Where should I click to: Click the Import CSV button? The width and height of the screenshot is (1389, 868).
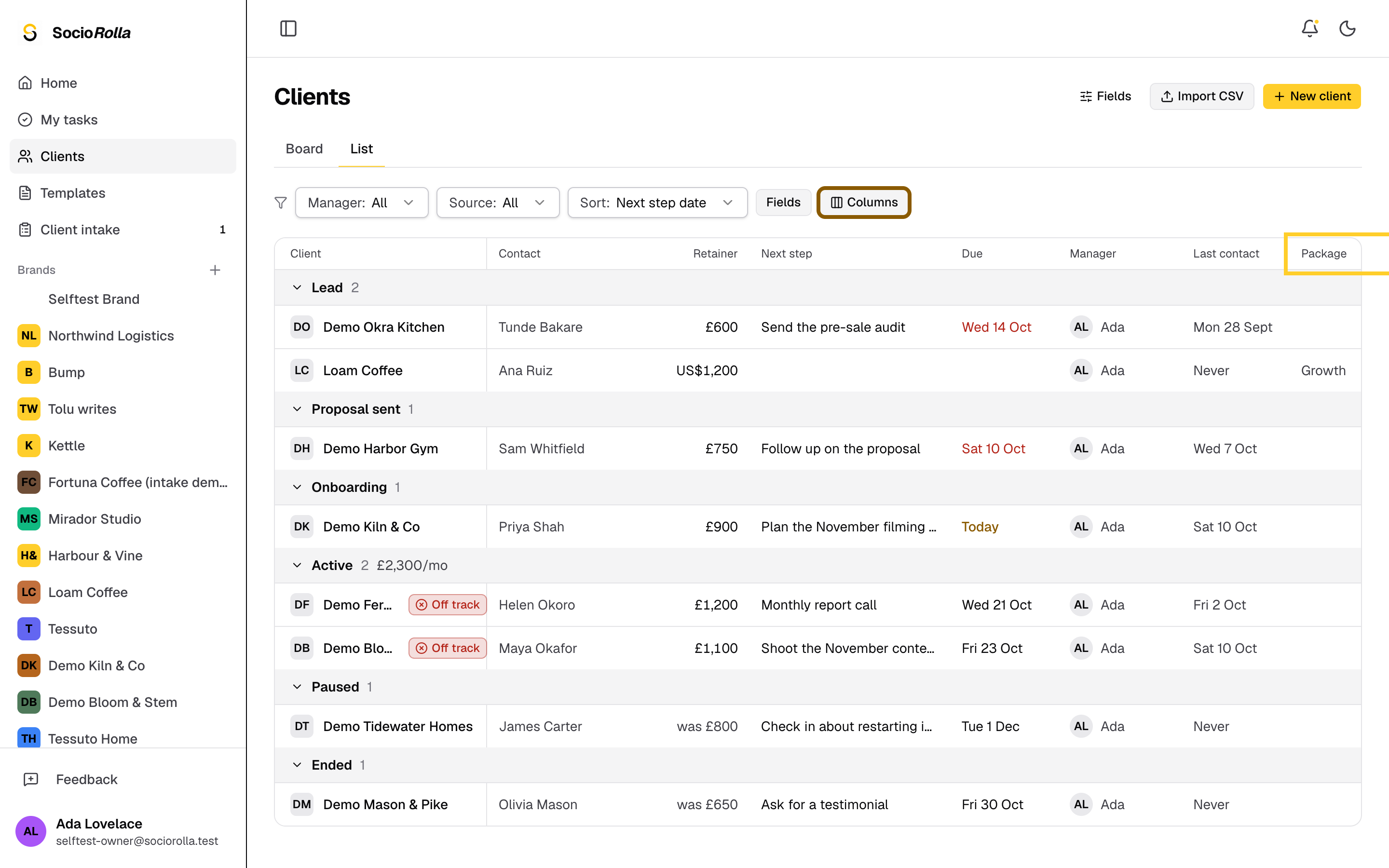(1201, 96)
